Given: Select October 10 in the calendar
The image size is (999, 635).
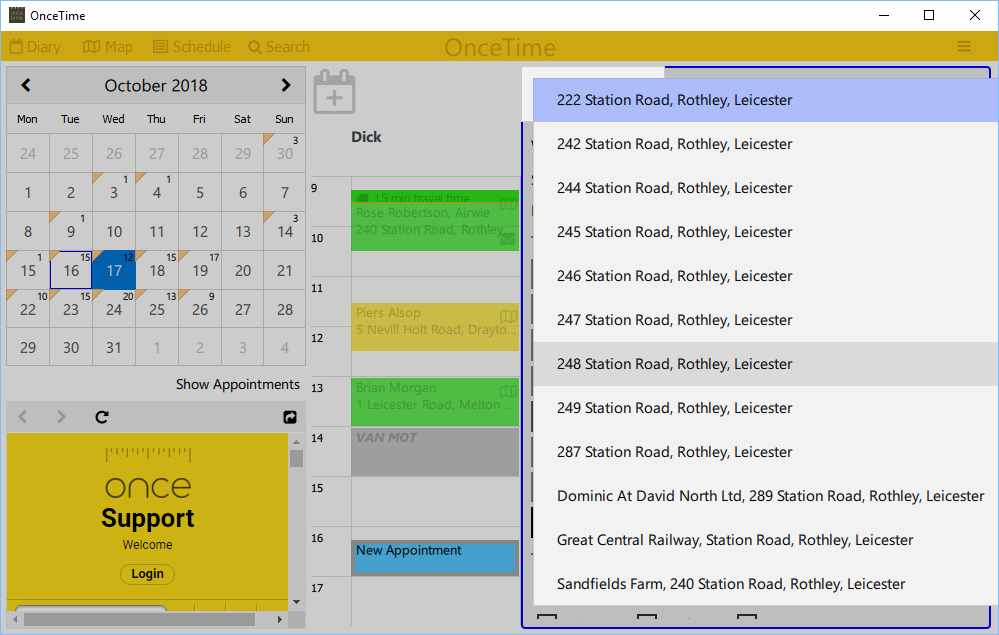Looking at the screenshot, I should (x=114, y=231).
